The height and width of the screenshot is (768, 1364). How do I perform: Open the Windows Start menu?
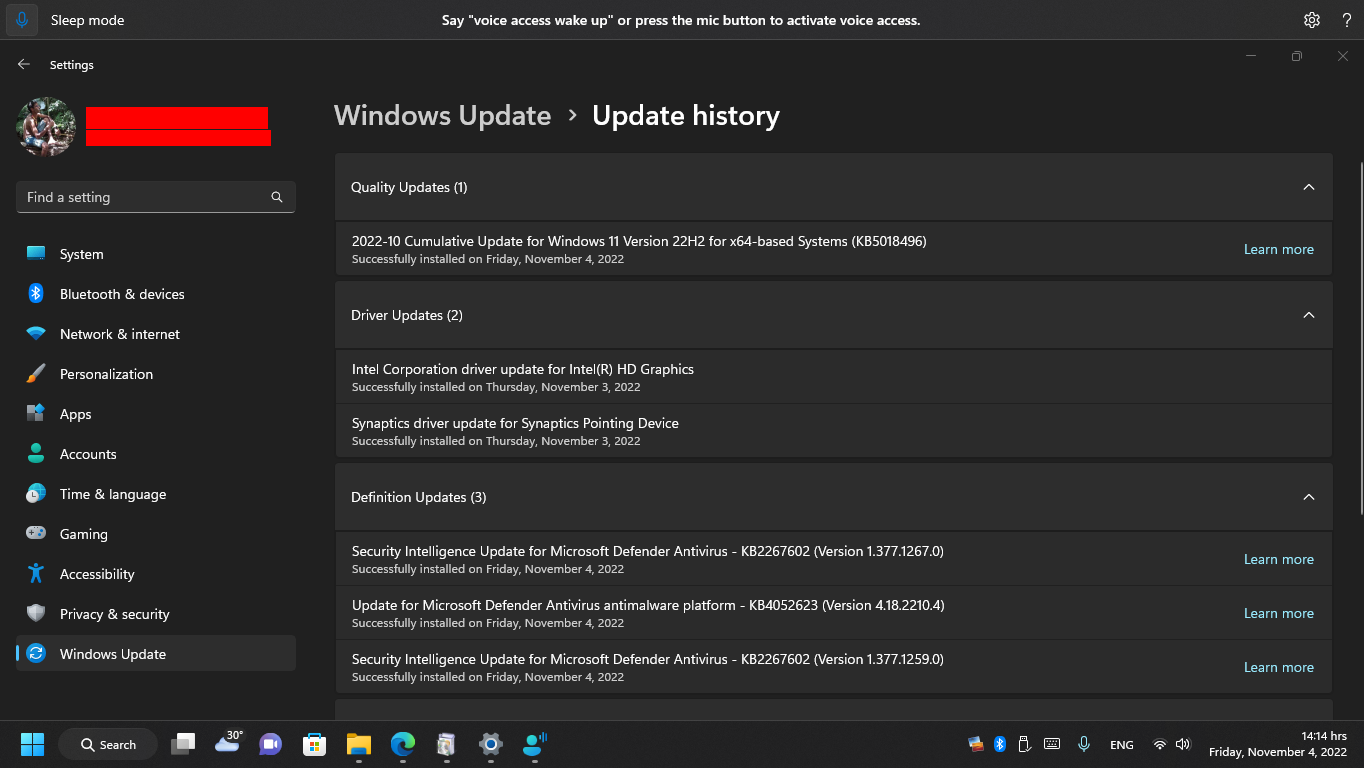pyautogui.click(x=32, y=744)
